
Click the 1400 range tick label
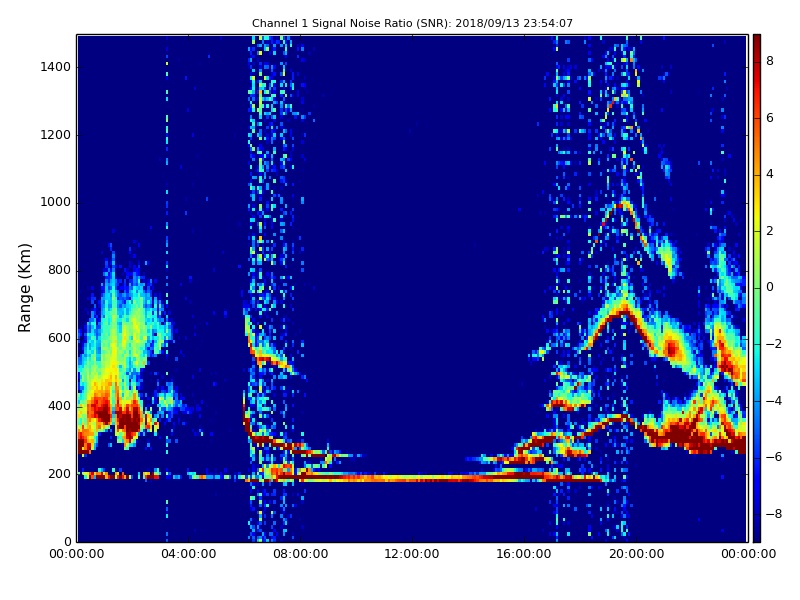point(56,67)
